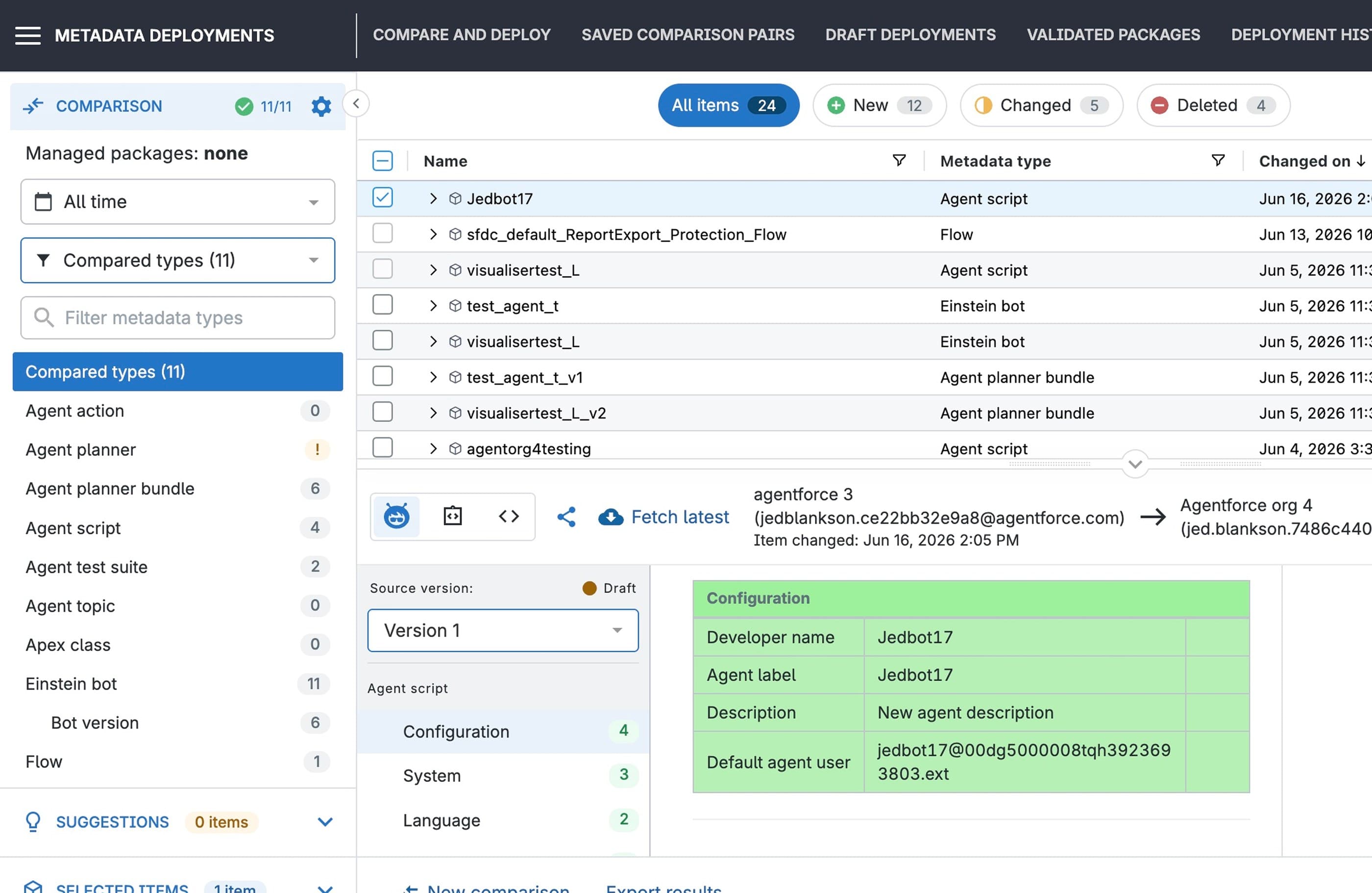The image size is (1372, 893).
Task: Click the share icon
Action: coord(566,517)
